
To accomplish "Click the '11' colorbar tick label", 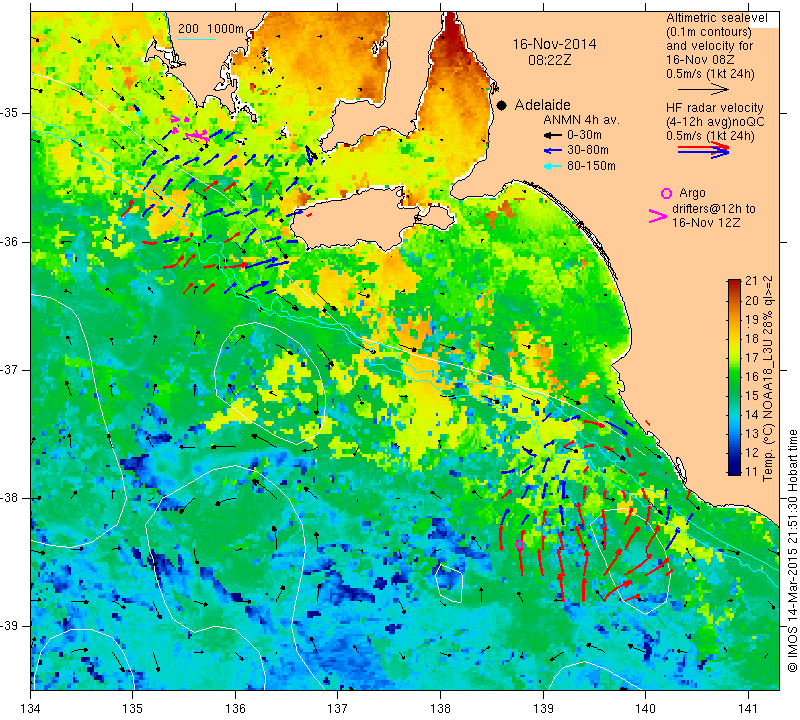I will pos(752,471).
